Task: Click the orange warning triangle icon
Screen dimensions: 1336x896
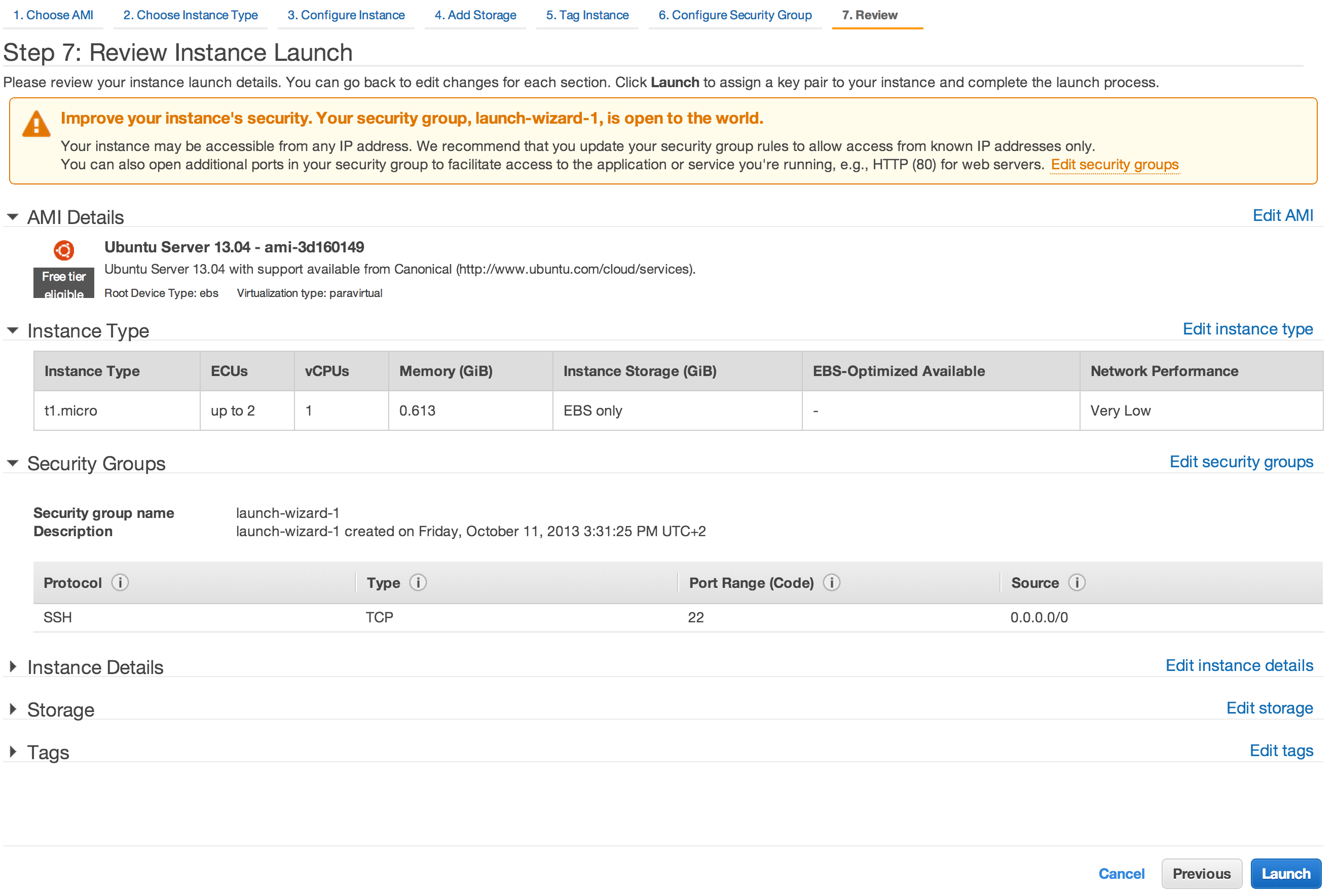Action: pos(36,124)
